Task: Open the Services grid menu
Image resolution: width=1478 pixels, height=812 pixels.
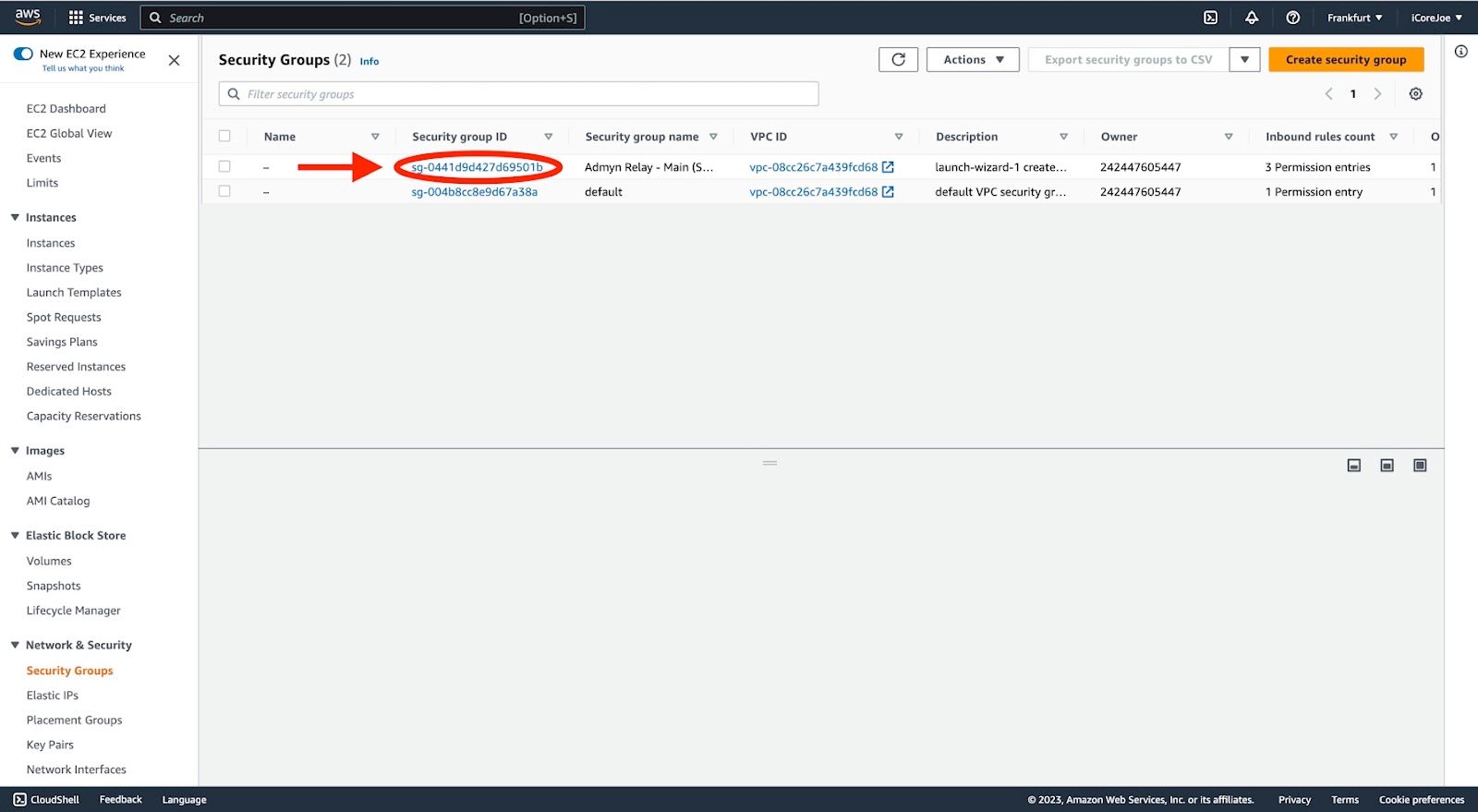Action: 97,18
